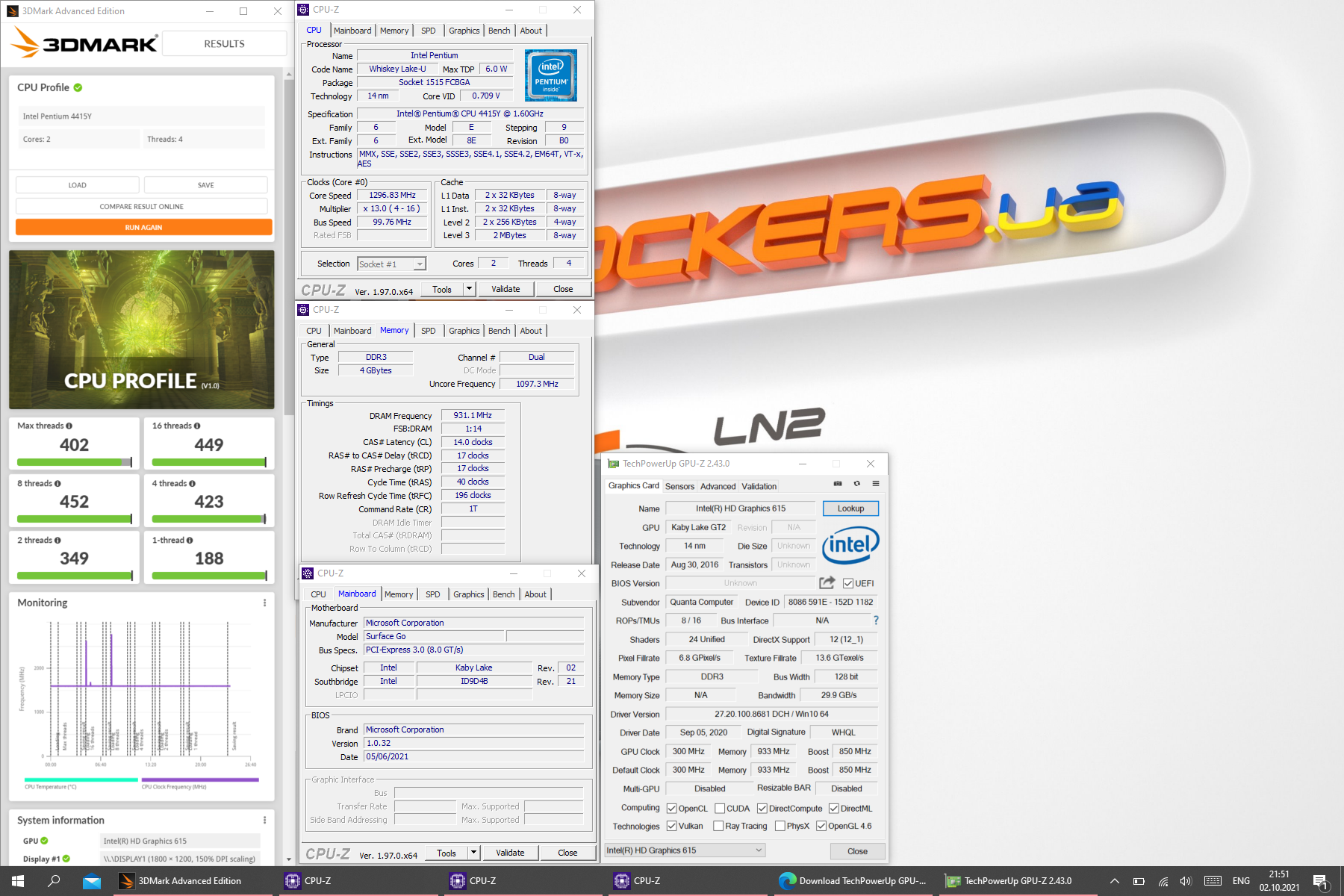
Task: Toggle the UEFI checkbox in GPU-Z
Action: click(847, 583)
